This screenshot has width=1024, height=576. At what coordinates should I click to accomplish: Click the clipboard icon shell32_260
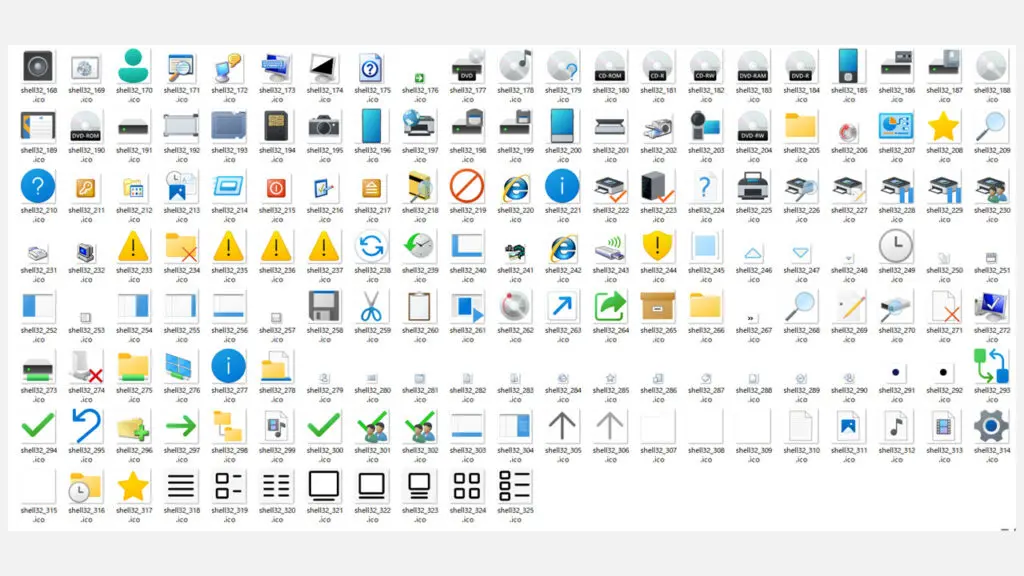pyautogui.click(x=419, y=306)
